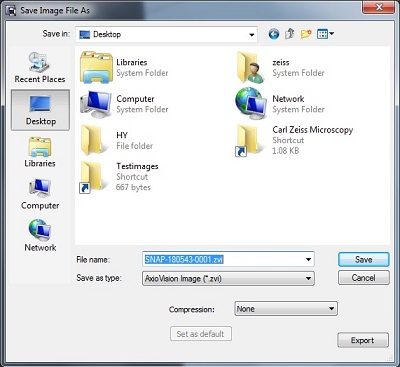Screen dimensions: 400x367
Task: Go back using the blue Back arrow icon
Action: [x=274, y=34]
